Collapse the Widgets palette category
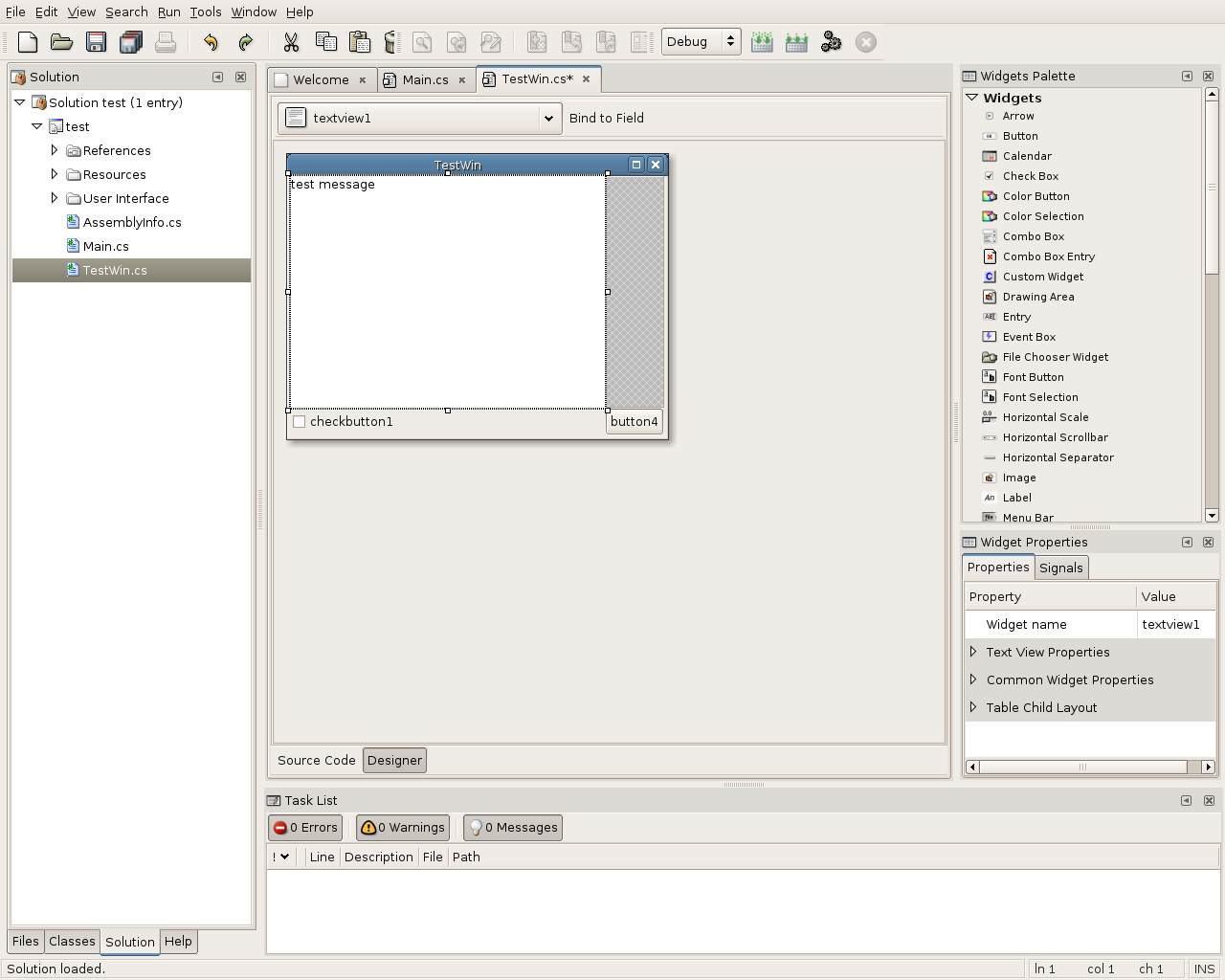Viewport: 1225px width, 980px height. tap(972, 98)
